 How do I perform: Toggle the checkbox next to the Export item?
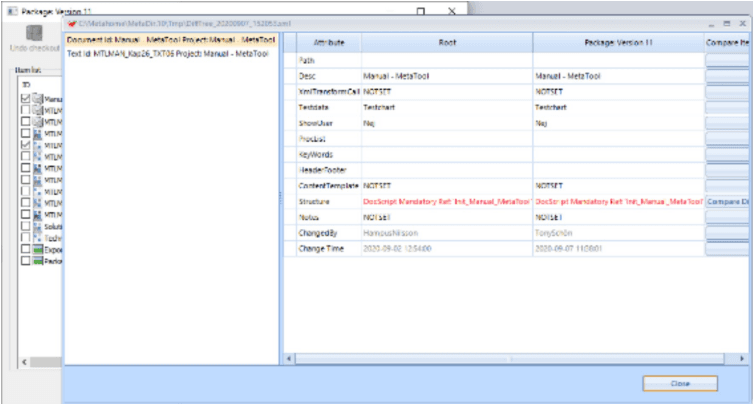[x=25, y=250]
